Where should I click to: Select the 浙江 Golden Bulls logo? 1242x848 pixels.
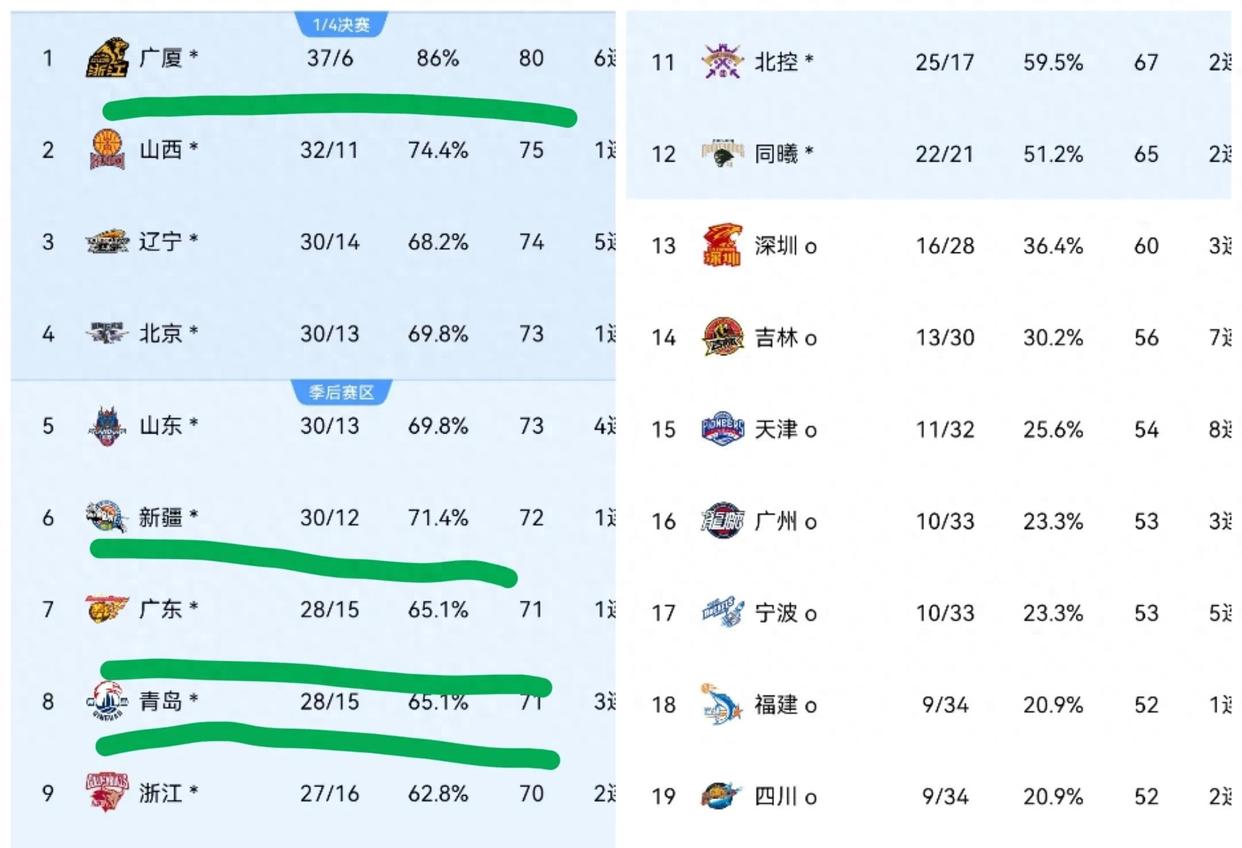pyautogui.click(x=107, y=793)
